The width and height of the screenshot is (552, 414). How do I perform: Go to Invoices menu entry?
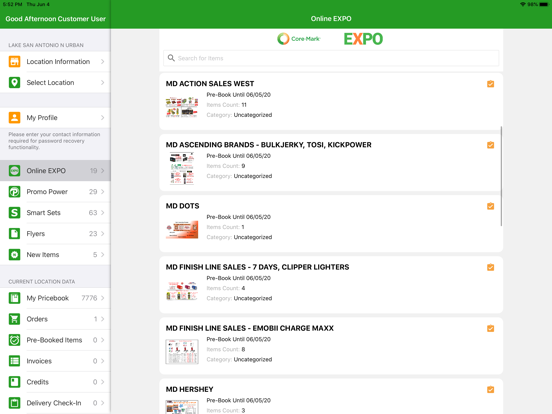55,361
